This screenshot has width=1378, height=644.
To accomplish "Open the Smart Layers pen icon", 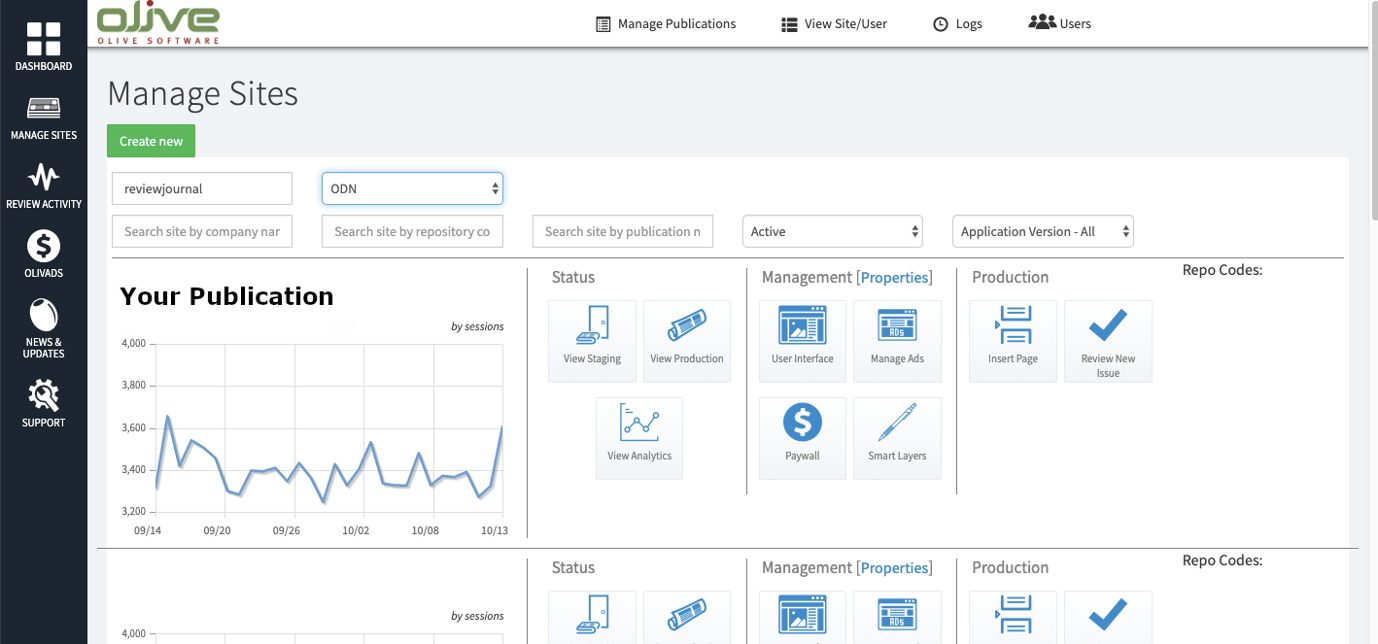I will pos(897,437).
